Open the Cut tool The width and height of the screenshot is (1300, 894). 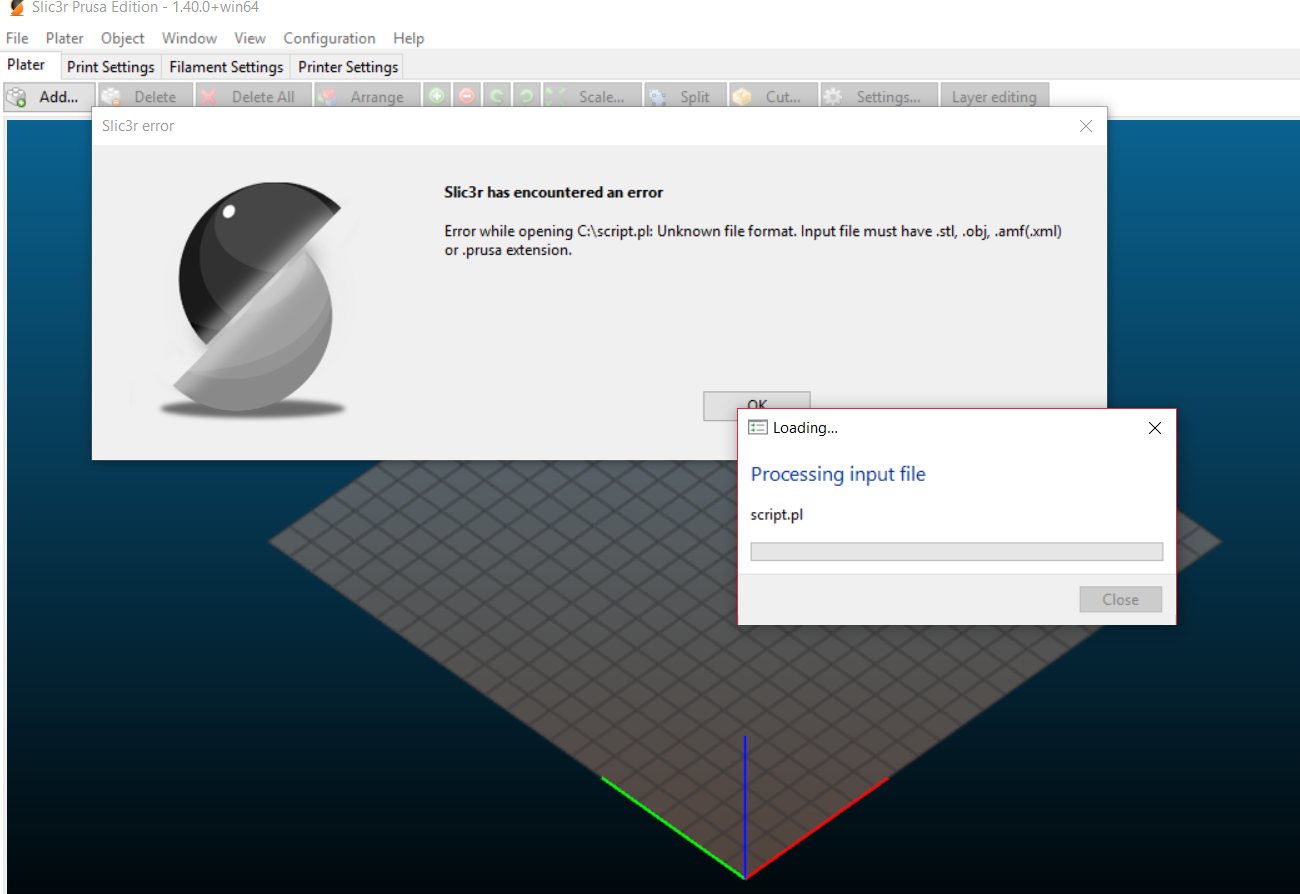773,96
